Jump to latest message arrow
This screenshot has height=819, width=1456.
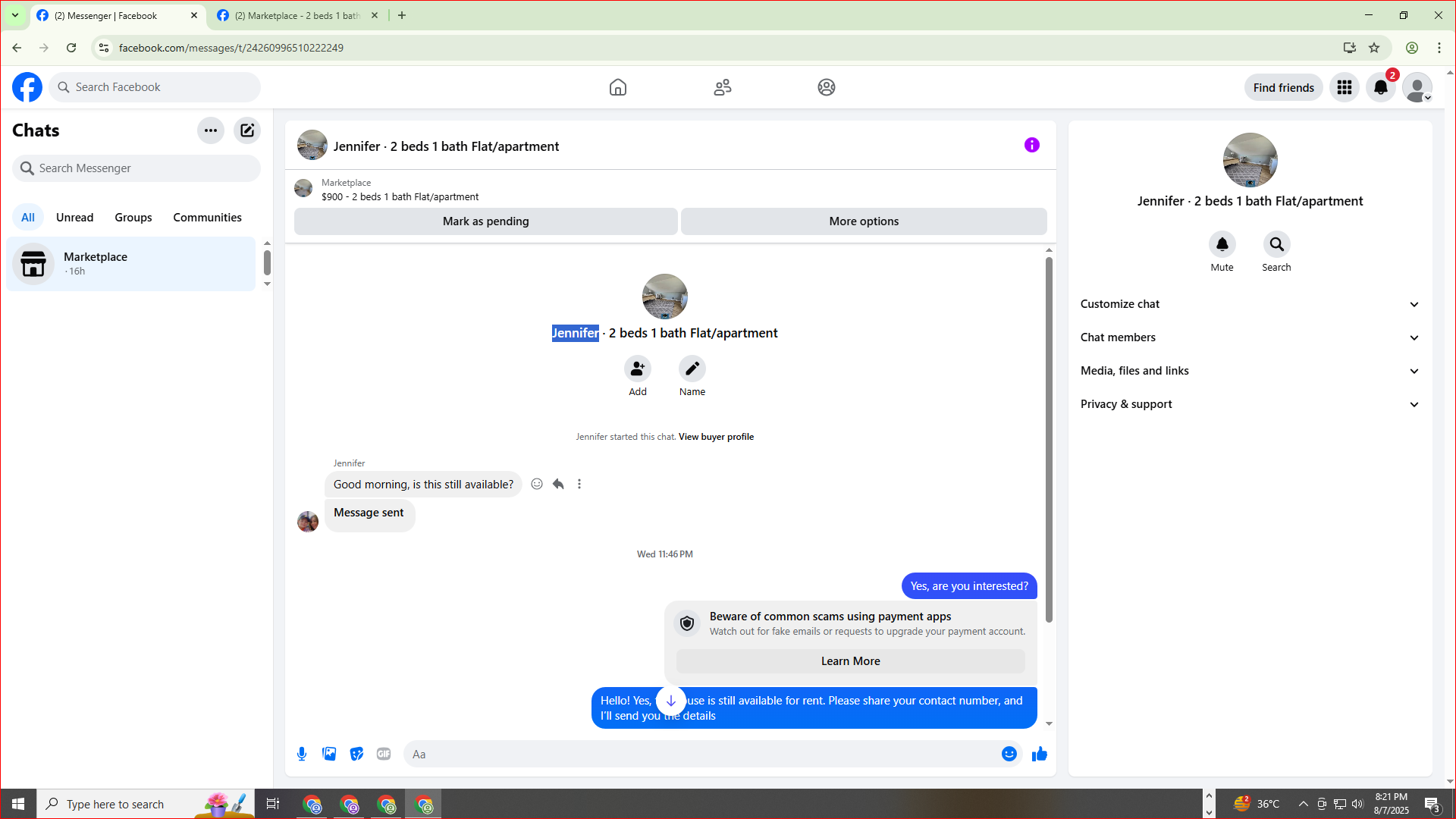pos(671,701)
